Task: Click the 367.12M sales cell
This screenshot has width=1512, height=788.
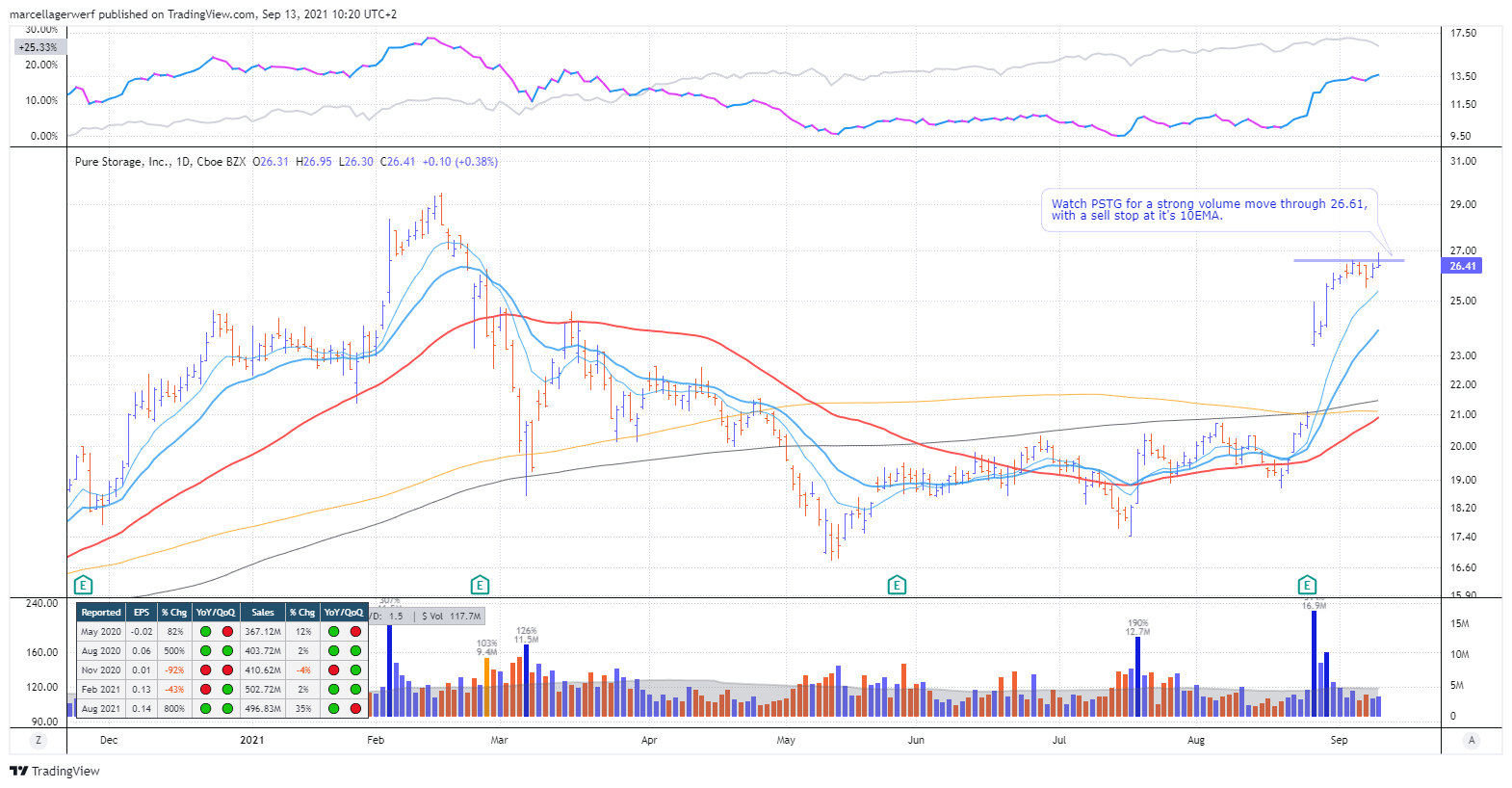Action: [x=263, y=632]
